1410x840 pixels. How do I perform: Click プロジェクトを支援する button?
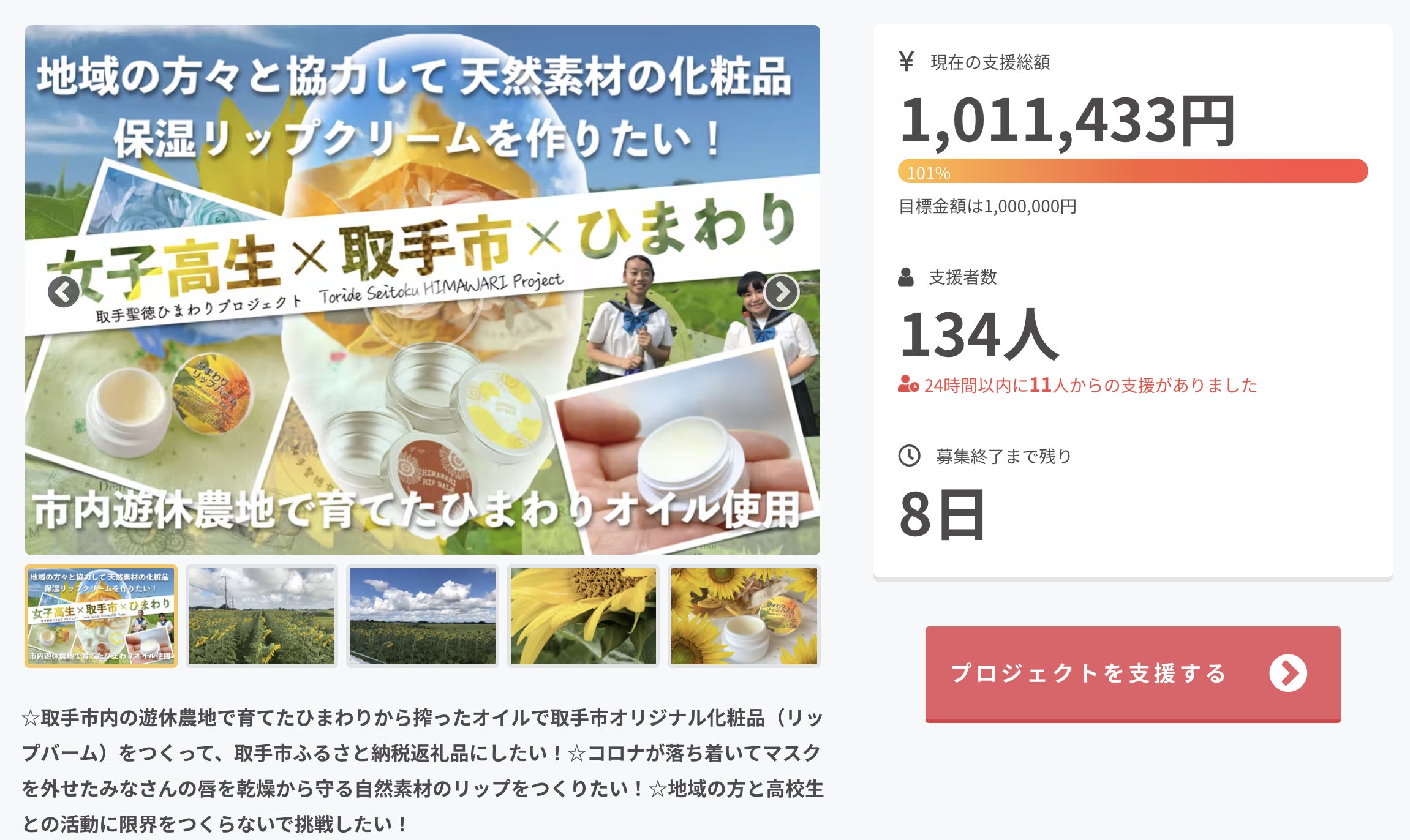1133,674
